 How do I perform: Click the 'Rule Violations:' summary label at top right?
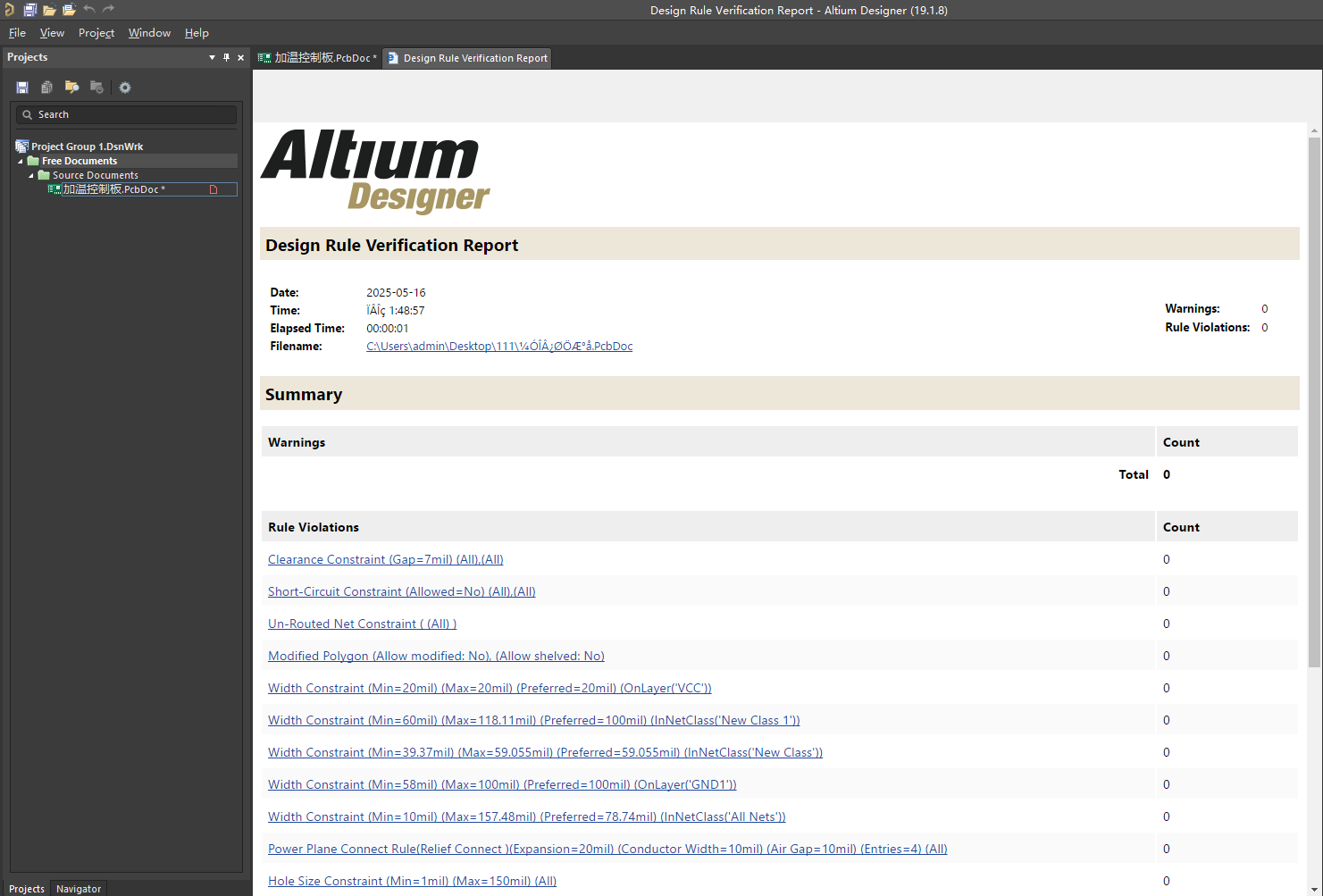pyautogui.click(x=1207, y=328)
